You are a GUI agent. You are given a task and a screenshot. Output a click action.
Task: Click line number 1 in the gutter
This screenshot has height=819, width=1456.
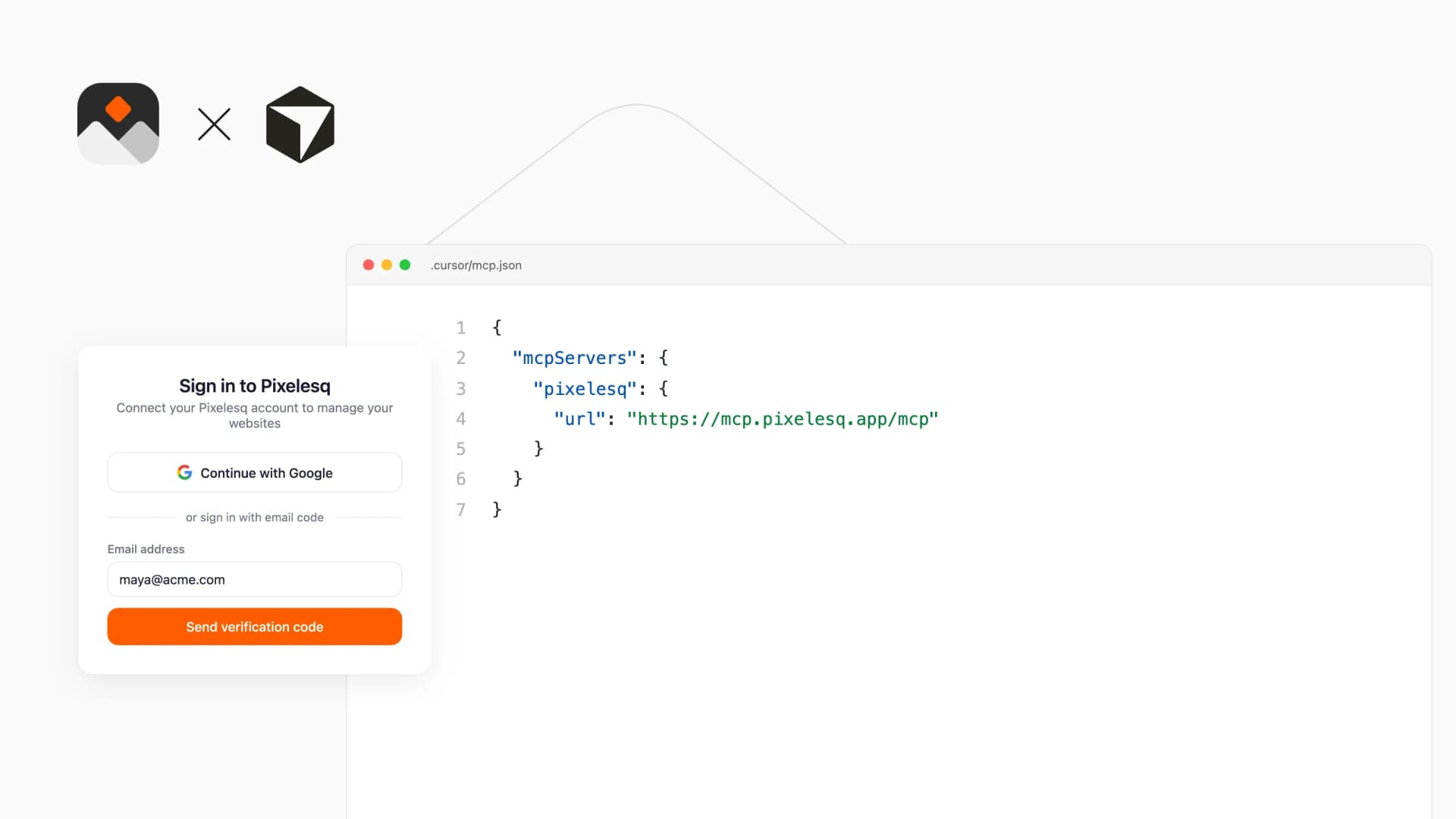(461, 328)
